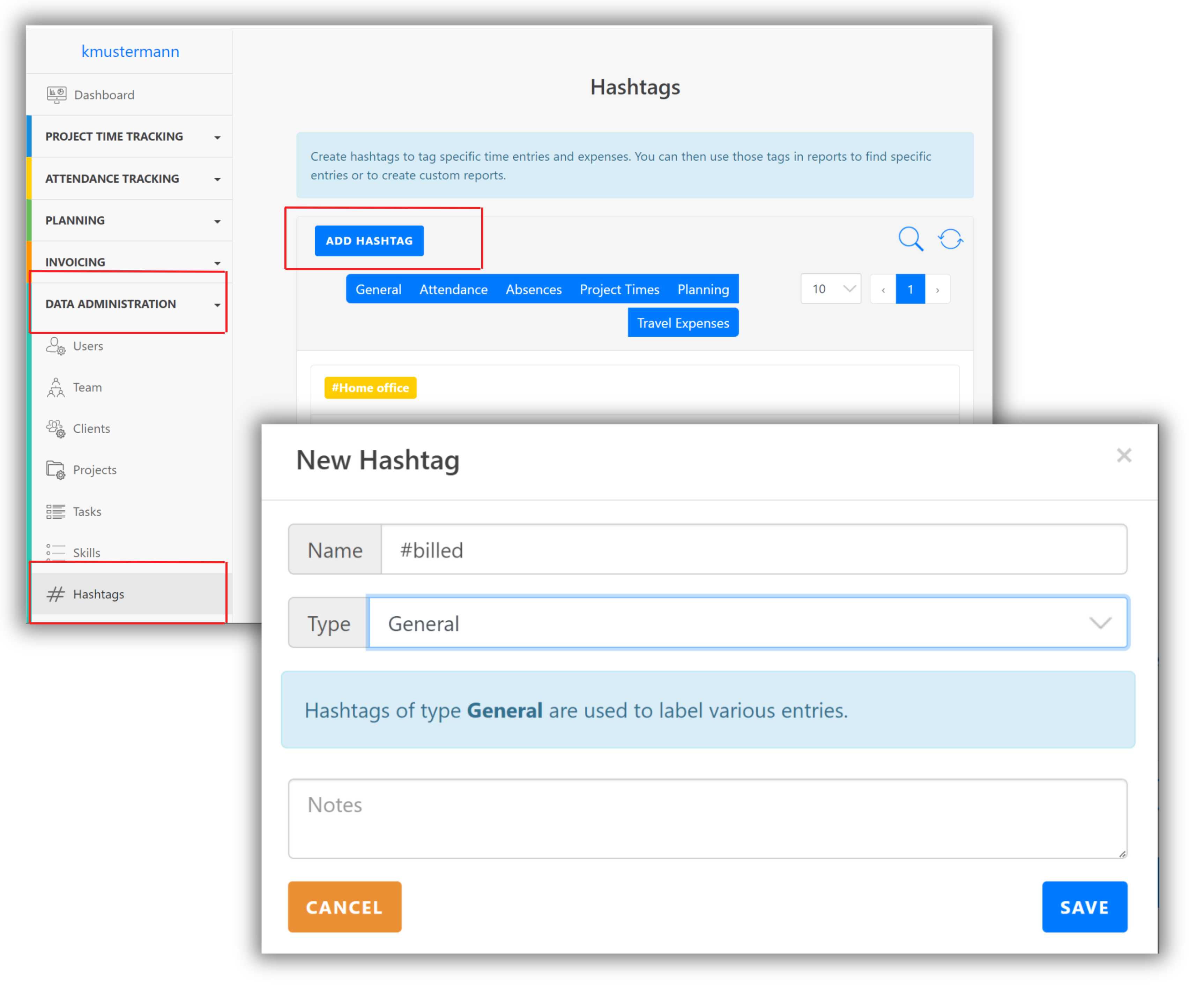Image resolution: width=1204 pixels, height=1003 pixels.
Task: Click into the Notes text area
Action: tap(707, 818)
